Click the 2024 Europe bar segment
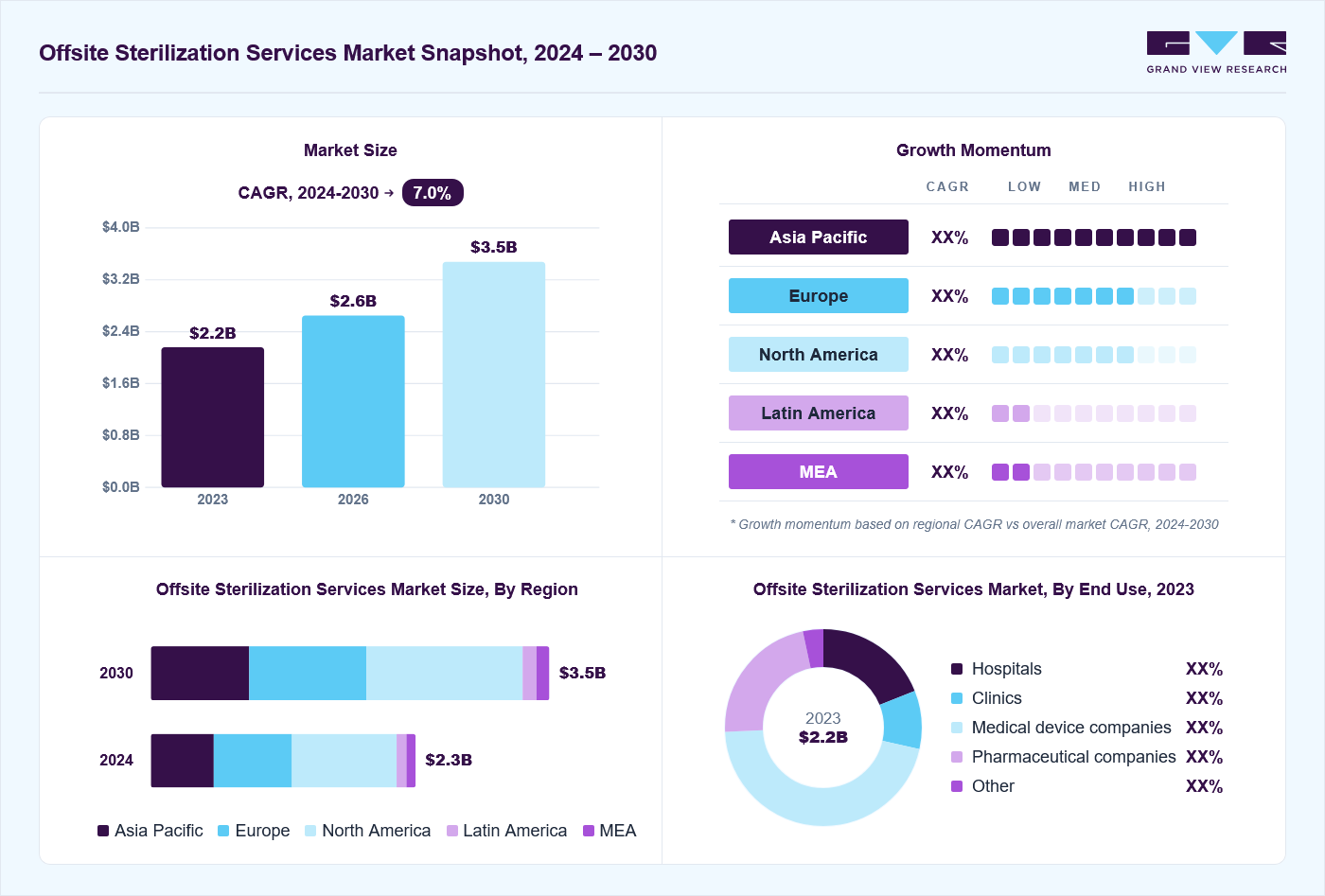The image size is (1325, 896). (x=253, y=761)
